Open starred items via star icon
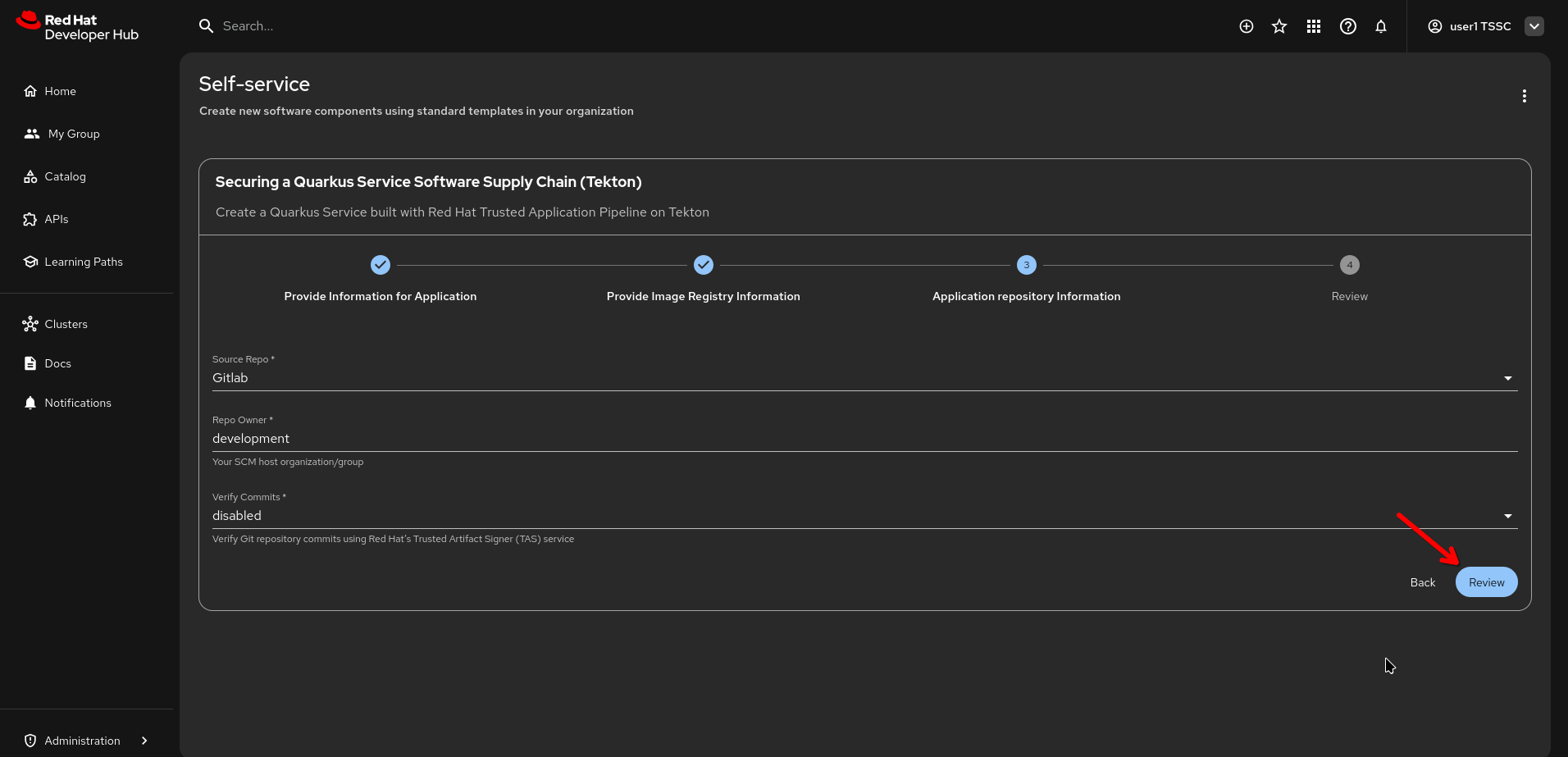The image size is (1568, 757). coord(1279,26)
